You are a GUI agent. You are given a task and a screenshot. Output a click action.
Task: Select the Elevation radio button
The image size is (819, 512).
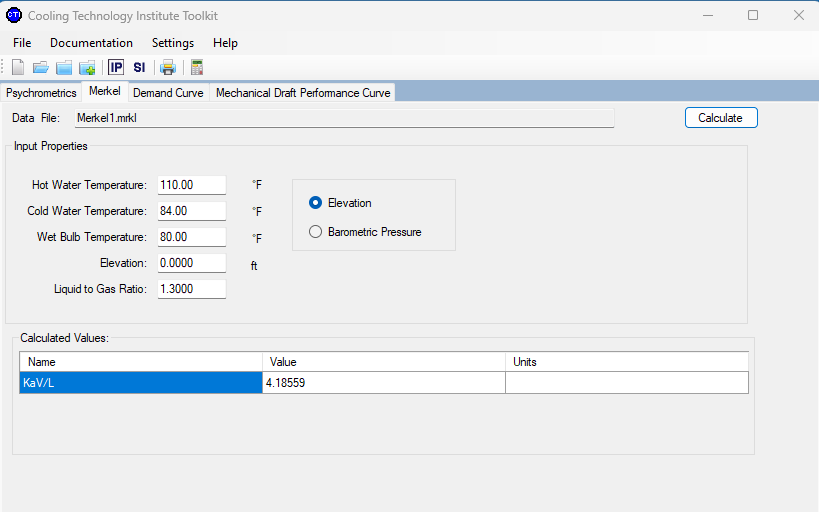pos(316,203)
